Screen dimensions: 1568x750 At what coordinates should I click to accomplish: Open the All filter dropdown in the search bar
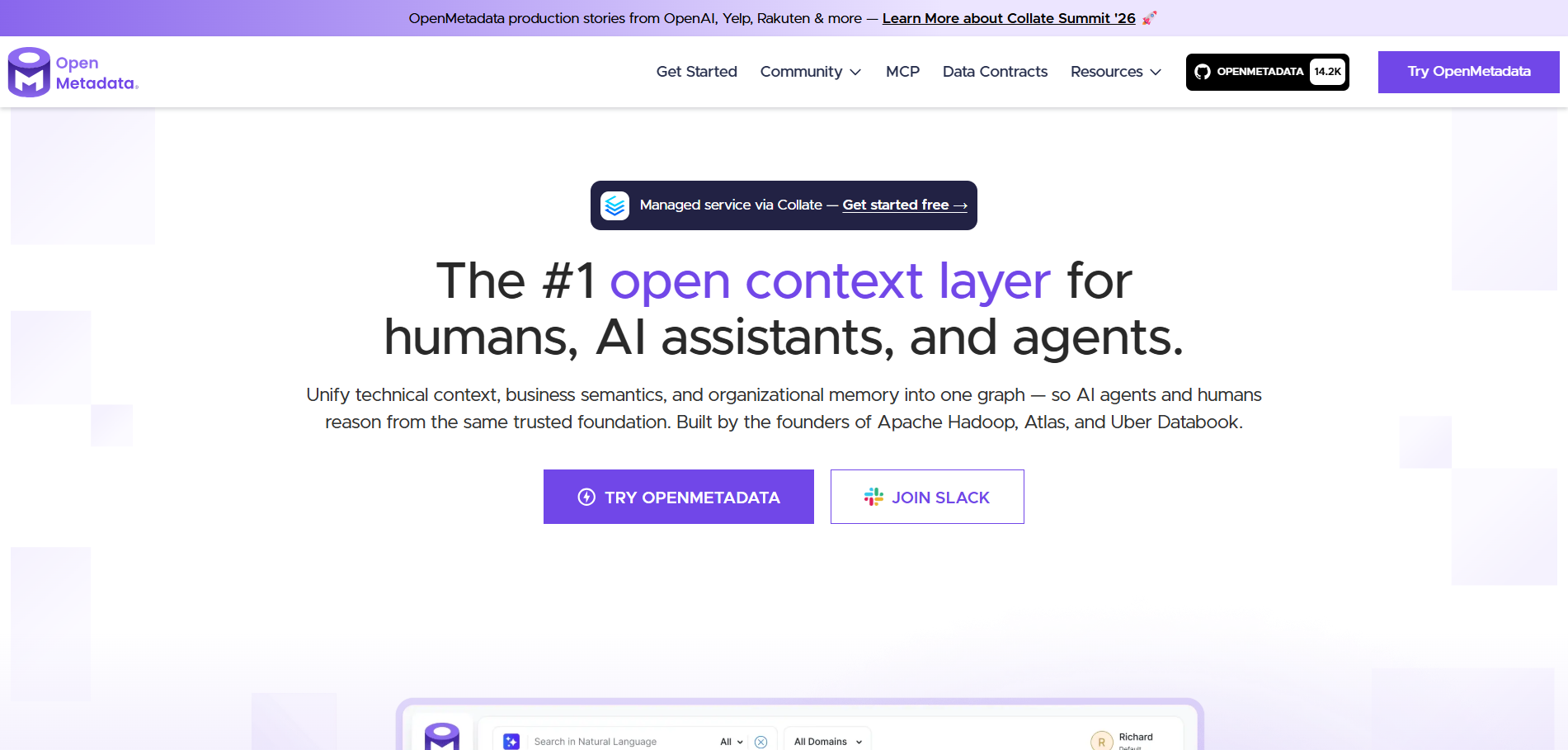coord(732,742)
